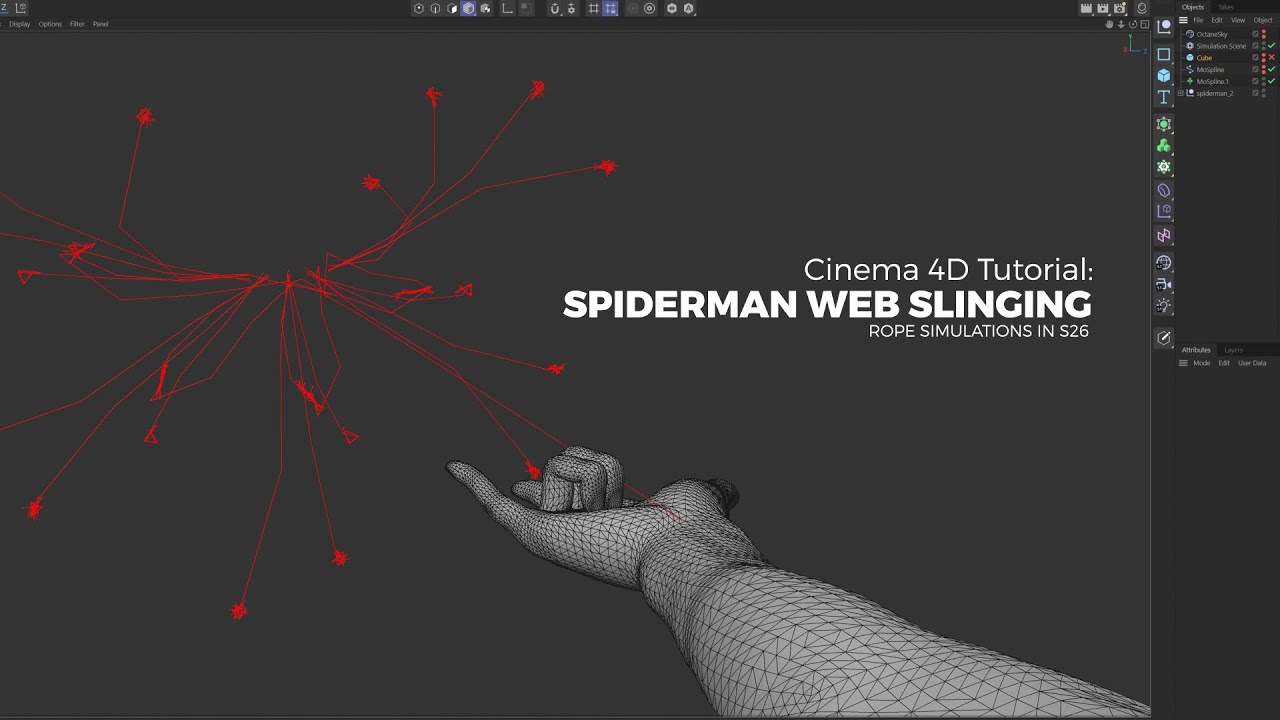Toggle the highlighted locked workplane icon
Screen dimensions: 1280x720
[610, 8]
